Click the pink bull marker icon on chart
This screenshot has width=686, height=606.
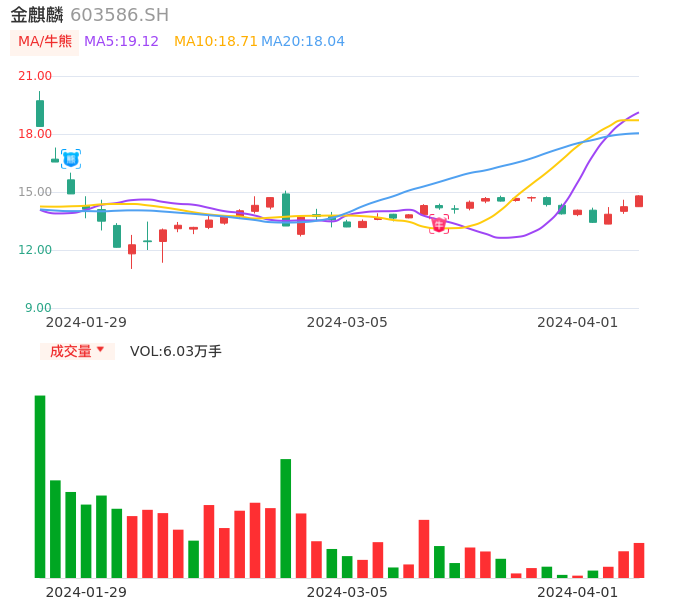pos(439,224)
